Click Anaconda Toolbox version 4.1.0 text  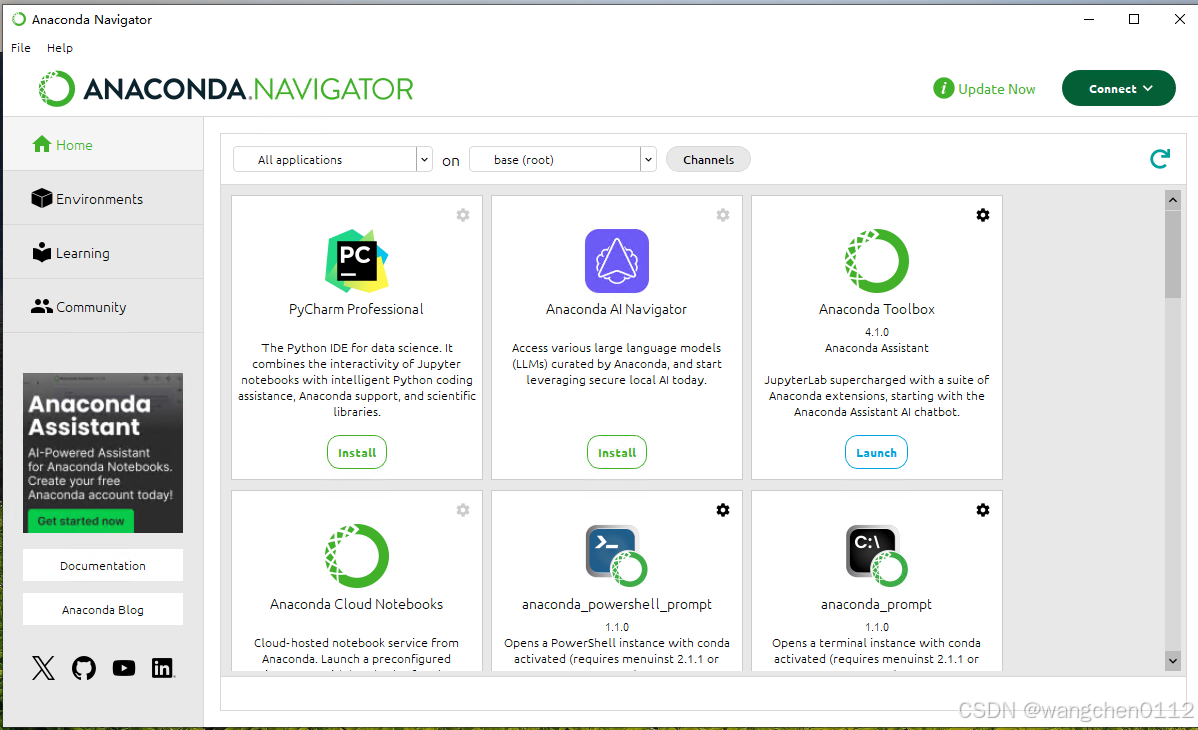coord(876,332)
